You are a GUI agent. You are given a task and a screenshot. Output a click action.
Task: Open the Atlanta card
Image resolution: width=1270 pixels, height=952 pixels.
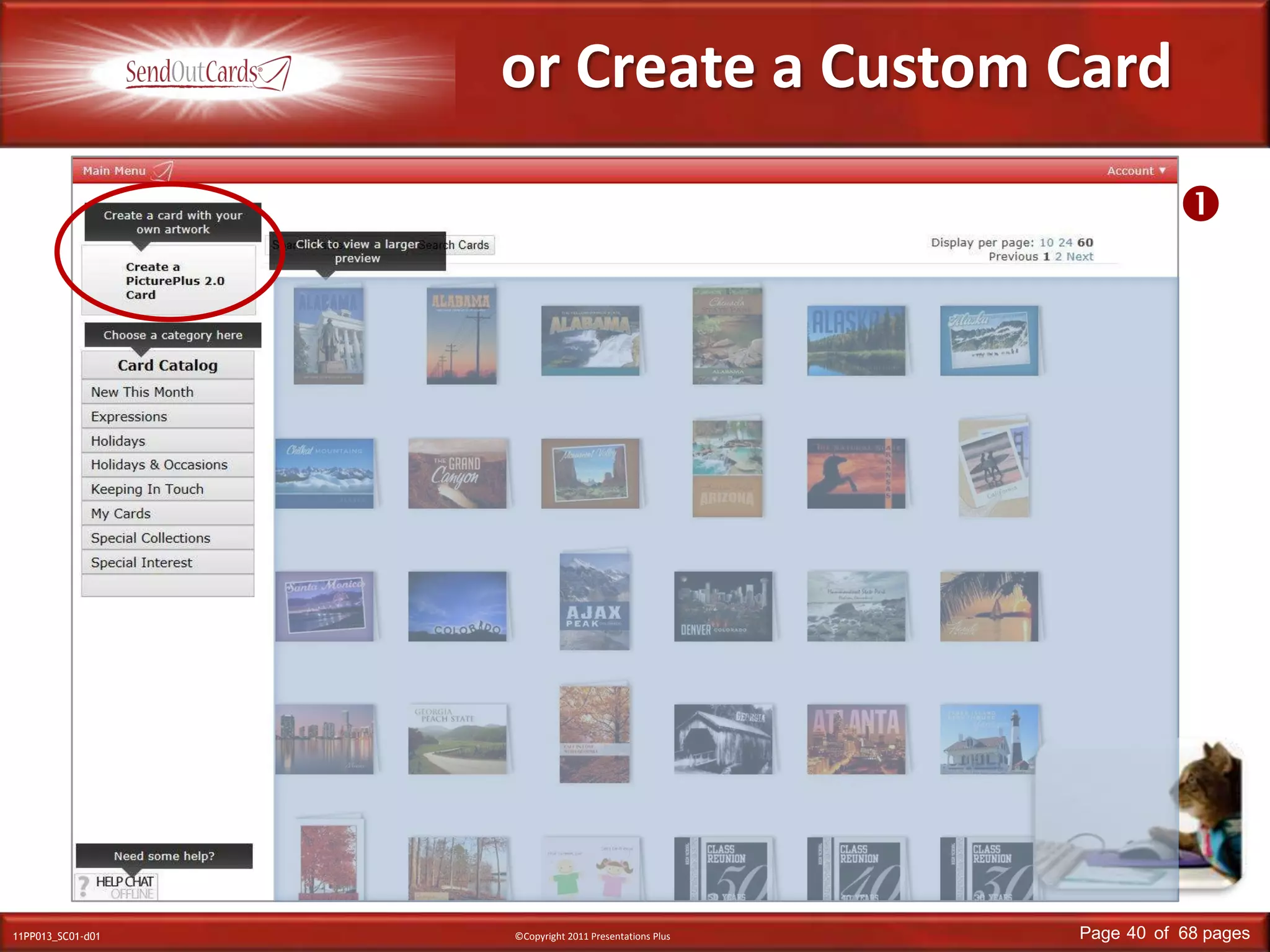click(x=856, y=739)
